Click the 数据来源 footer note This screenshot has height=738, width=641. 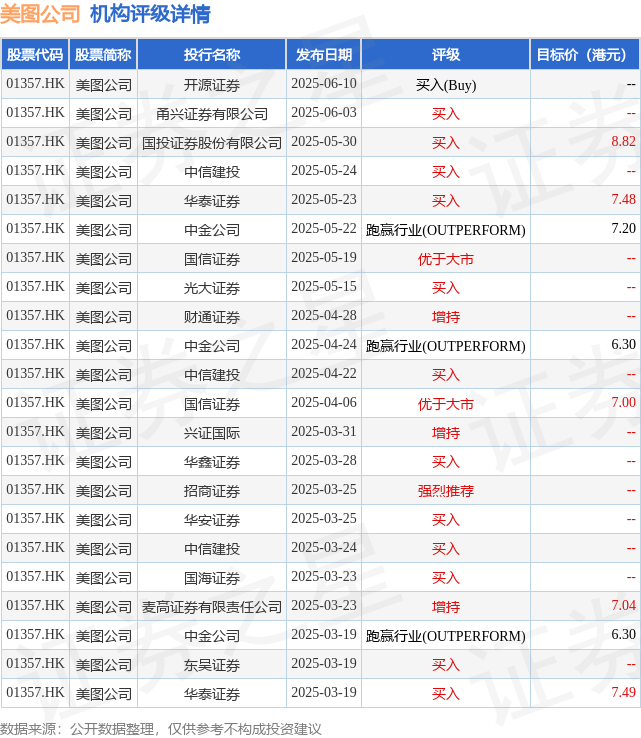(x=160, y=729)
